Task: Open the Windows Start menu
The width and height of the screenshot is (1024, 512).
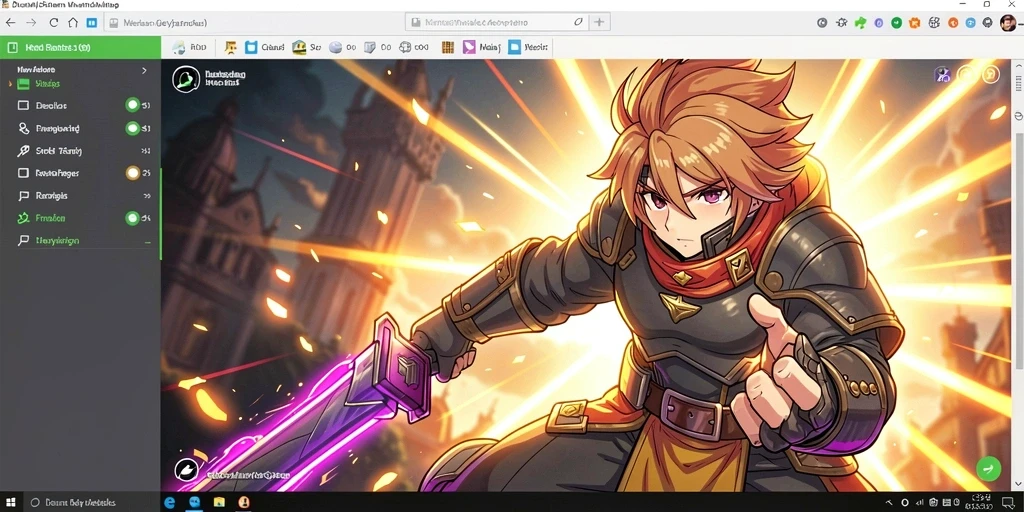Action: [11, 502]
